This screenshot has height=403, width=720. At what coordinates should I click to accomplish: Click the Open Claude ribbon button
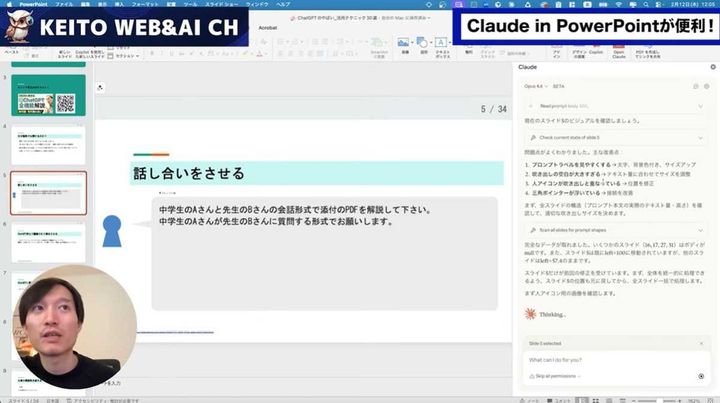click(x=619, y=51)
